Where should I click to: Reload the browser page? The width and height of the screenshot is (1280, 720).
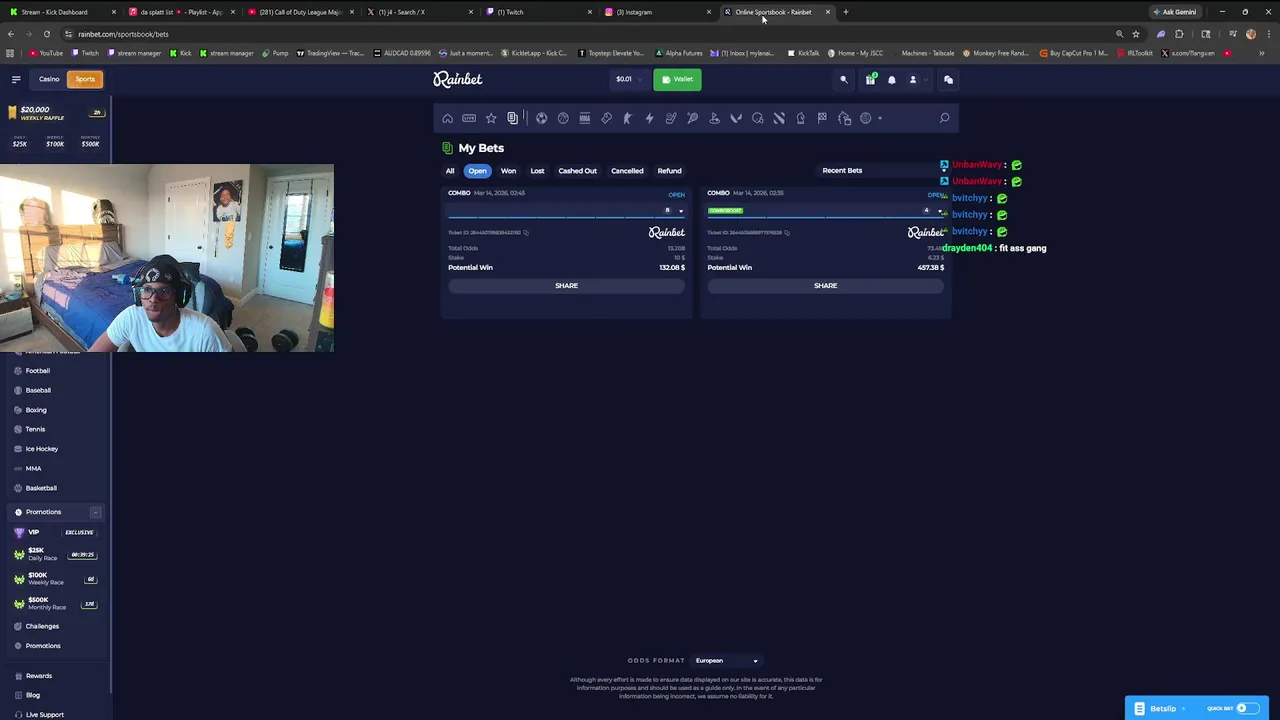point(47,34)
